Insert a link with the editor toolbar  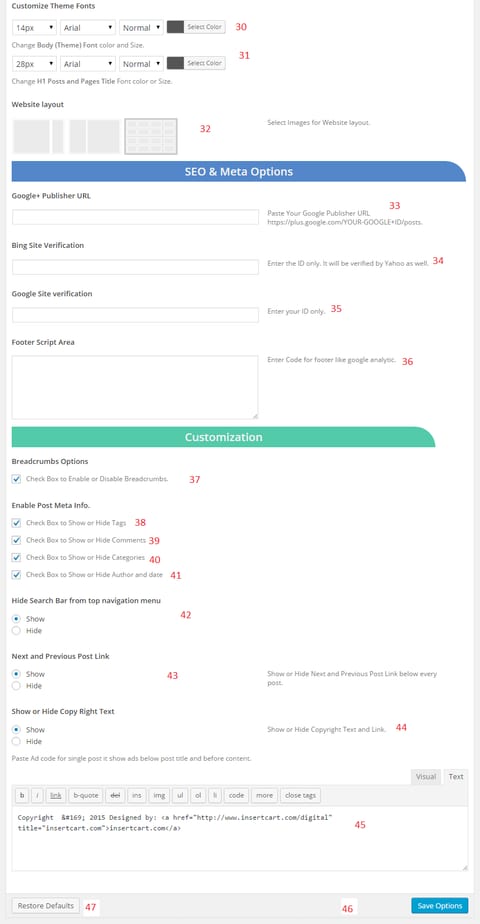56,795
